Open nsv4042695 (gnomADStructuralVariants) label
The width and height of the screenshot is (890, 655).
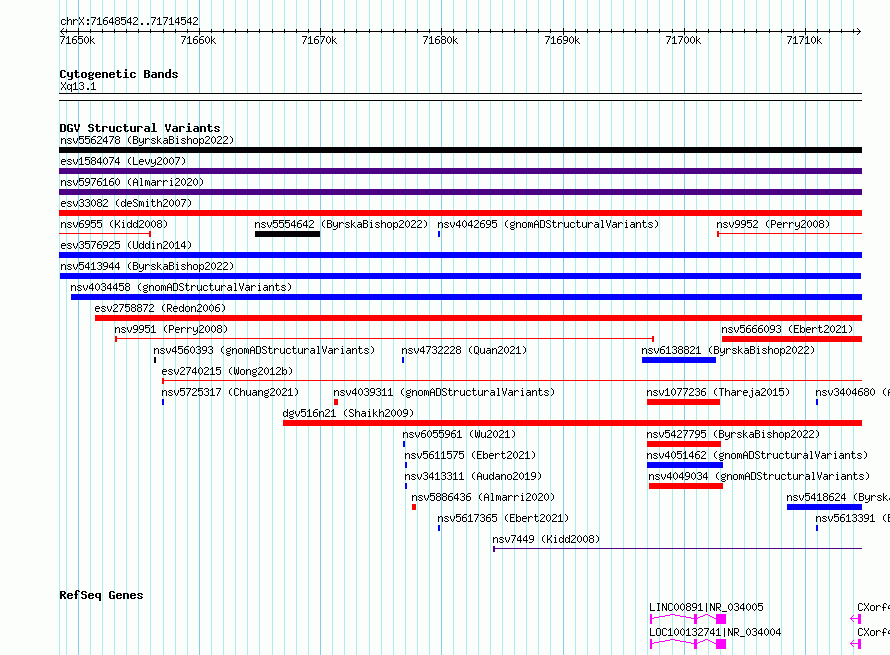click(x=548, y=224)
